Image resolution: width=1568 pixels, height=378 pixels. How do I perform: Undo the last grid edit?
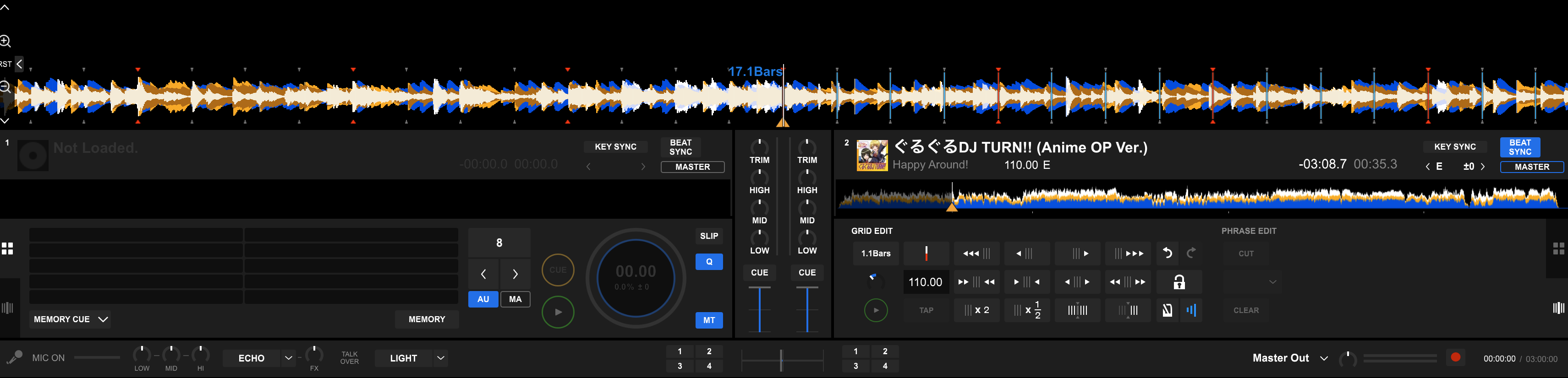1167,253
